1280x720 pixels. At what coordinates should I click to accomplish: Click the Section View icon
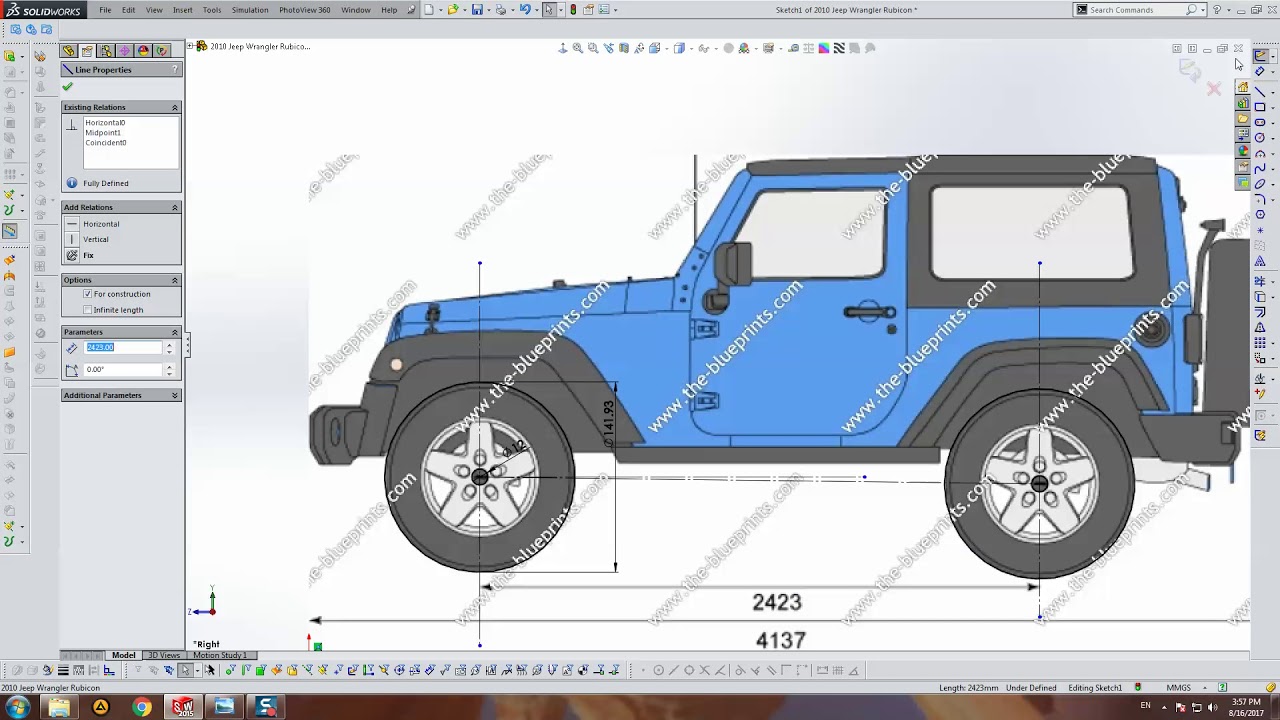[624, 48]
